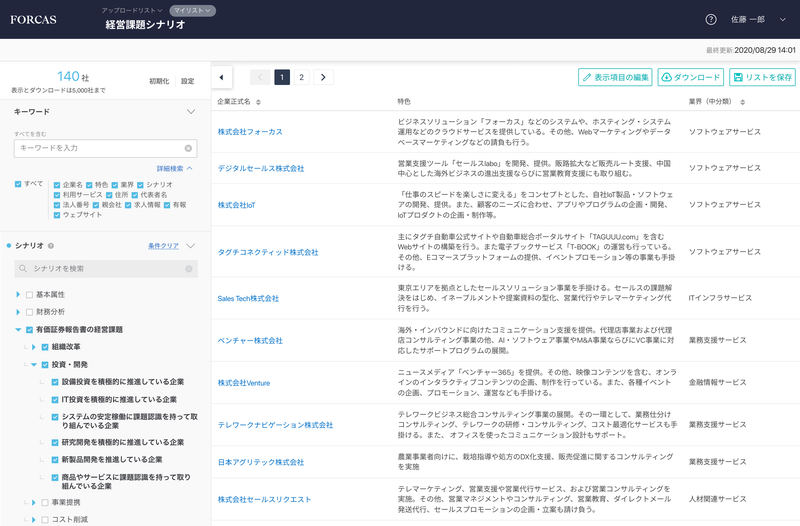Click the scenario help info icon
Screen dimensions: 800x526
[x=51, y=246]
